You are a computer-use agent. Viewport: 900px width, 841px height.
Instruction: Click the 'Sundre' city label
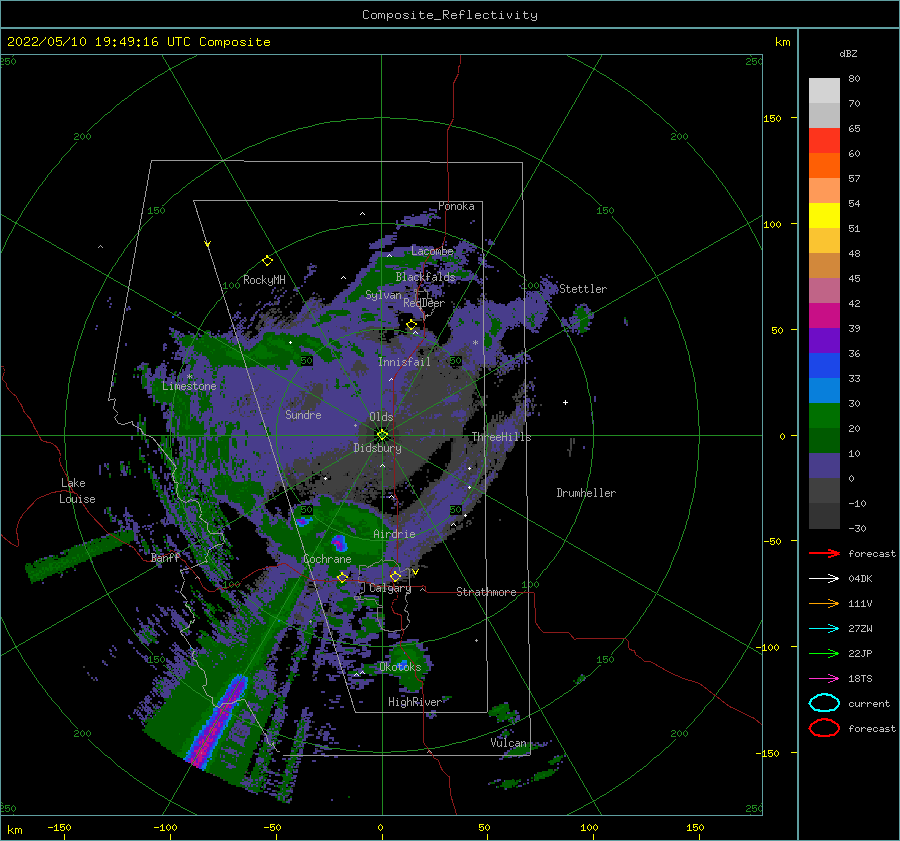[303, 414]
